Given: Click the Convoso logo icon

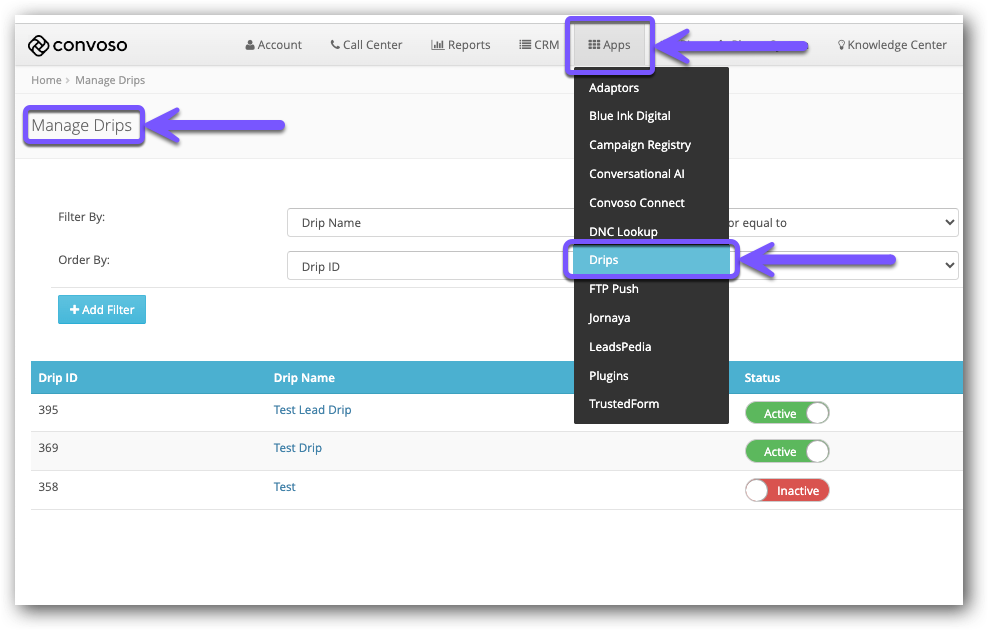Looking at the screenshot, I should (x=39, y=45).
